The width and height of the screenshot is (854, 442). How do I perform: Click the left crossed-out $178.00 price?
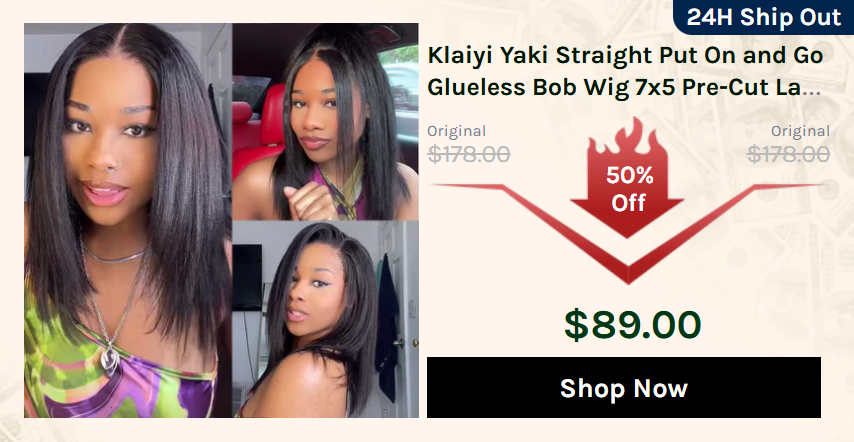click(x=468, y=154)
